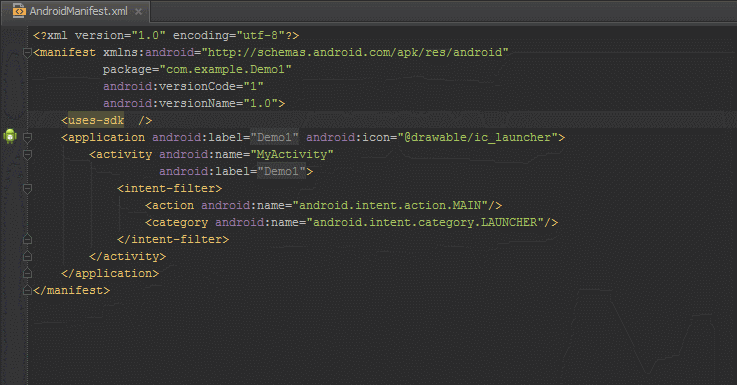
Task: Click the xmlns:android attribute name
Action: pos(149,52)
